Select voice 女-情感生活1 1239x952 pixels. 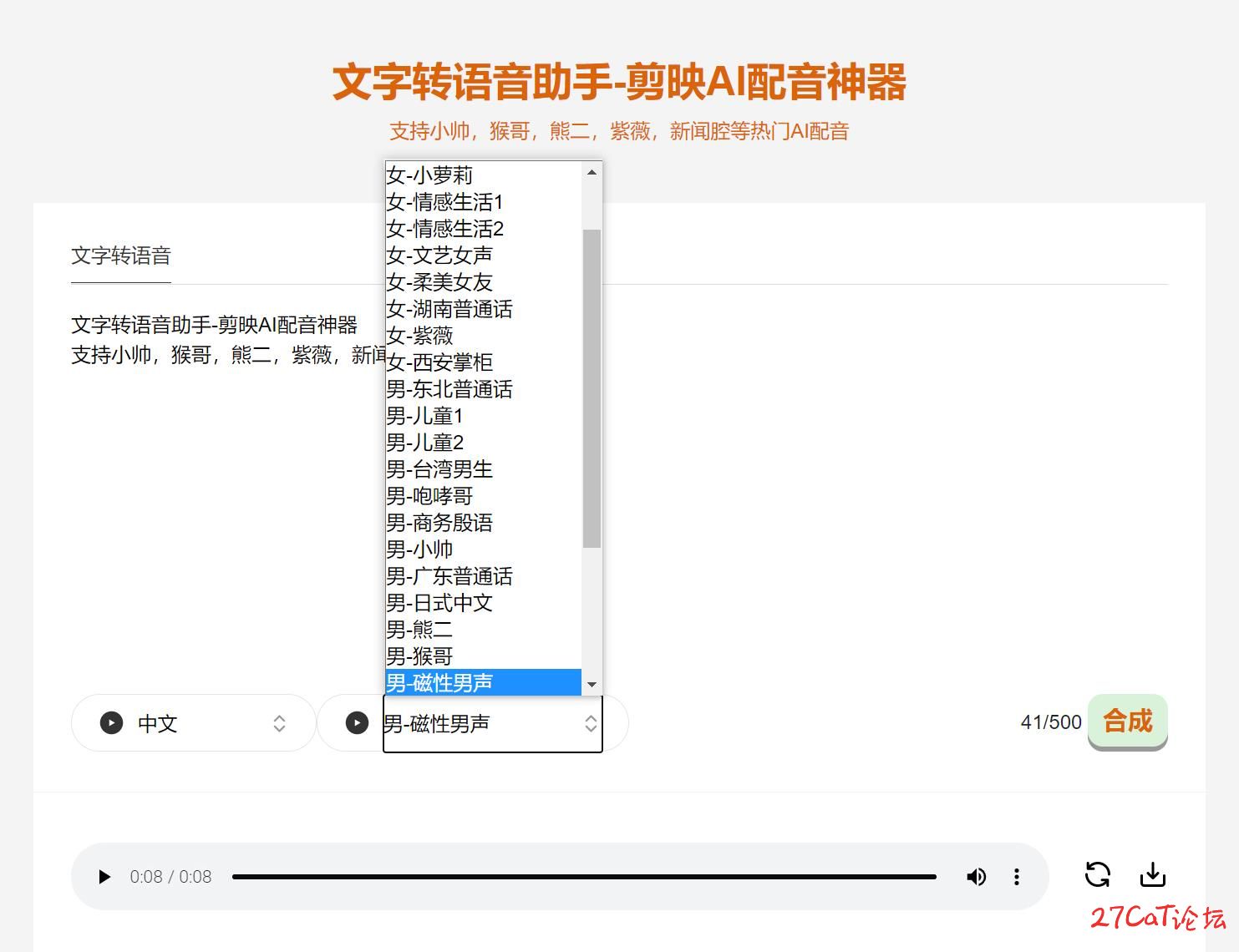tap(483, 202)
